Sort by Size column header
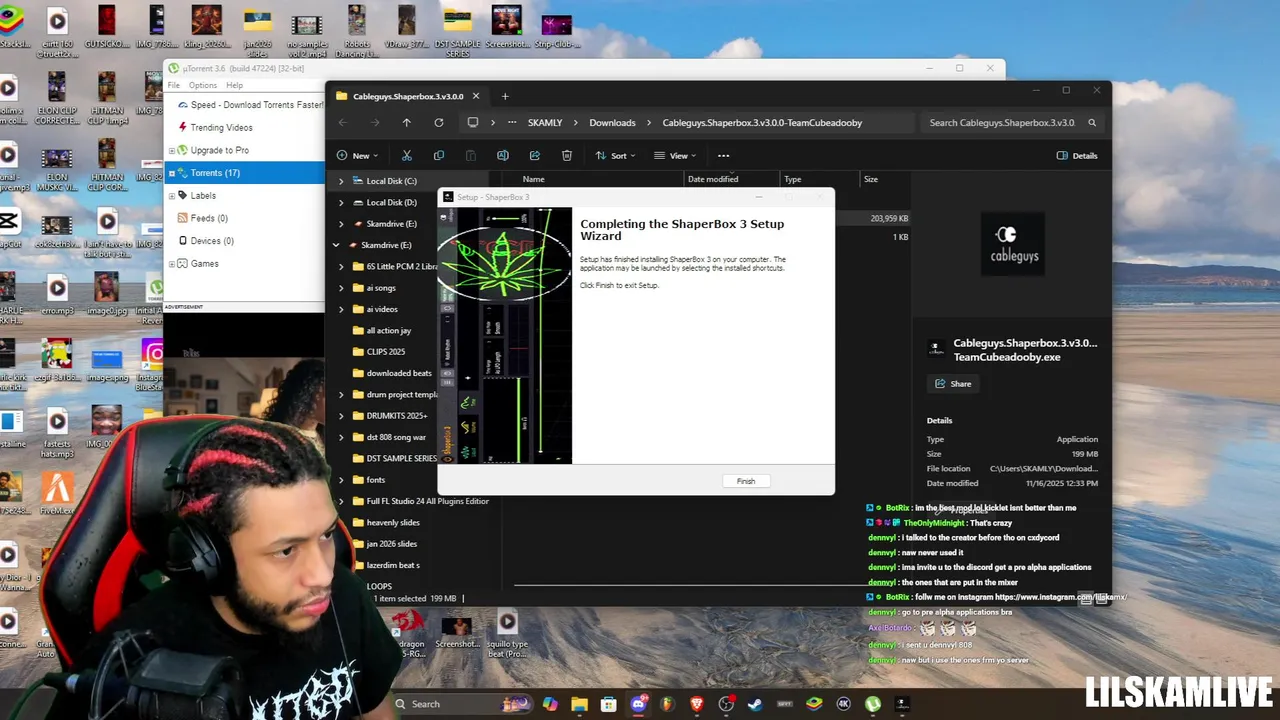1280x720 pixels. click(x=871, y=179)
